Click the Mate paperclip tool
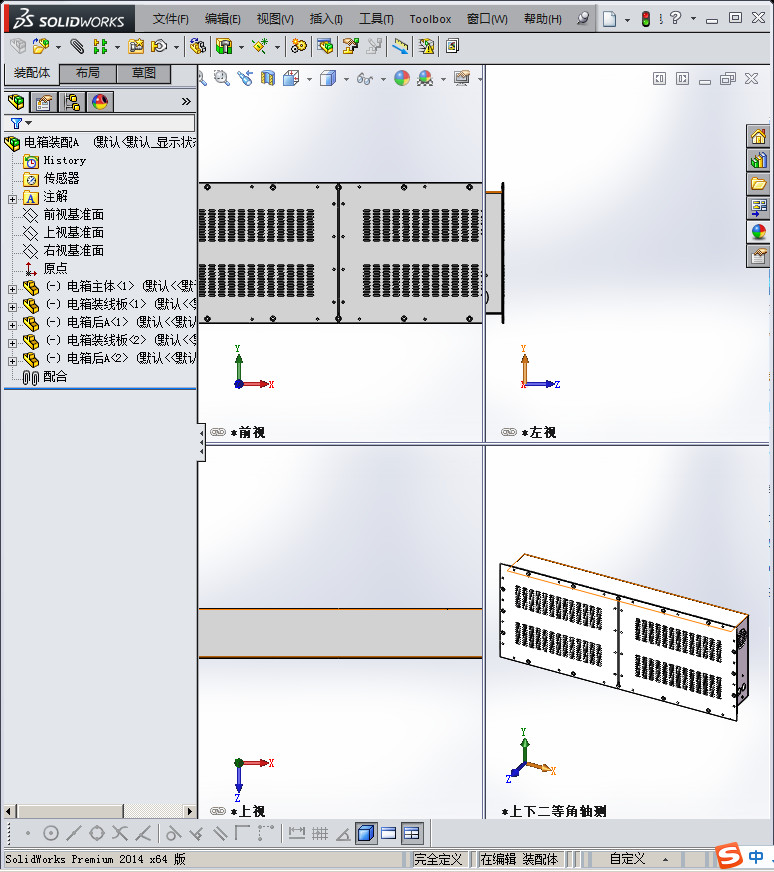This screenshot has height=872, width=774. coord(77,46)
